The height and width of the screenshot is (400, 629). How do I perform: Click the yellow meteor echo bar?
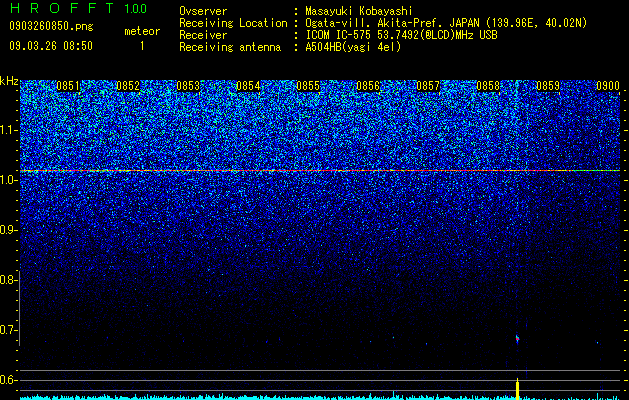click(517, 389)
